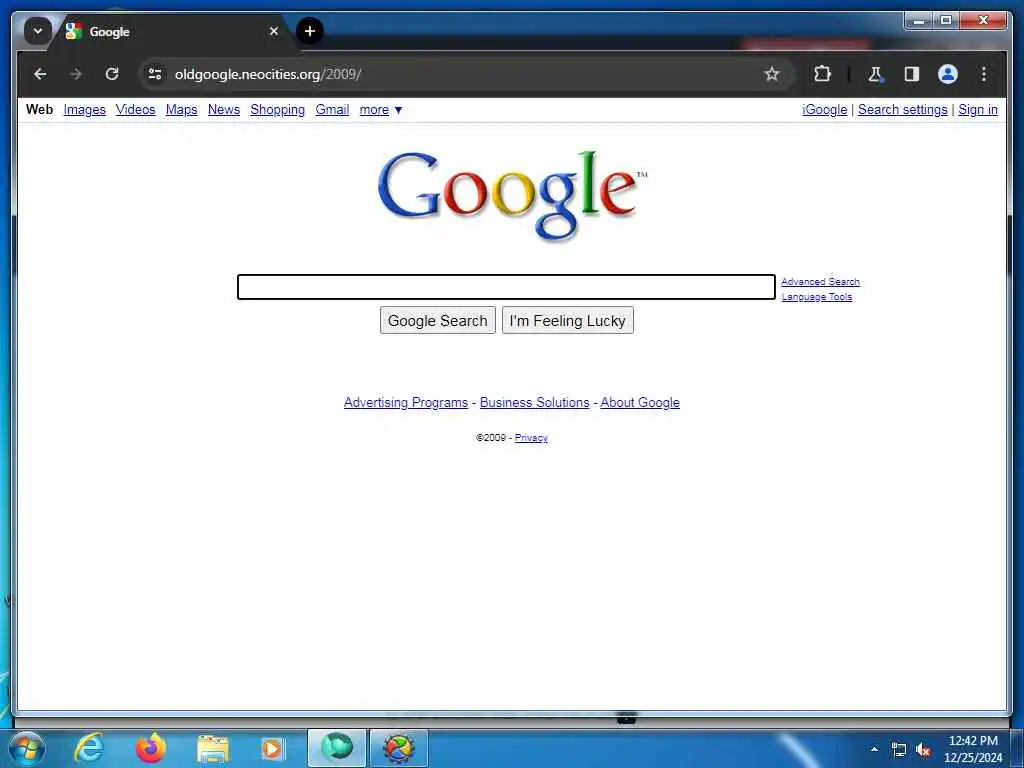Open the Videos link
Viewport: 1024px width, 768px height.
tap(135, 110)
